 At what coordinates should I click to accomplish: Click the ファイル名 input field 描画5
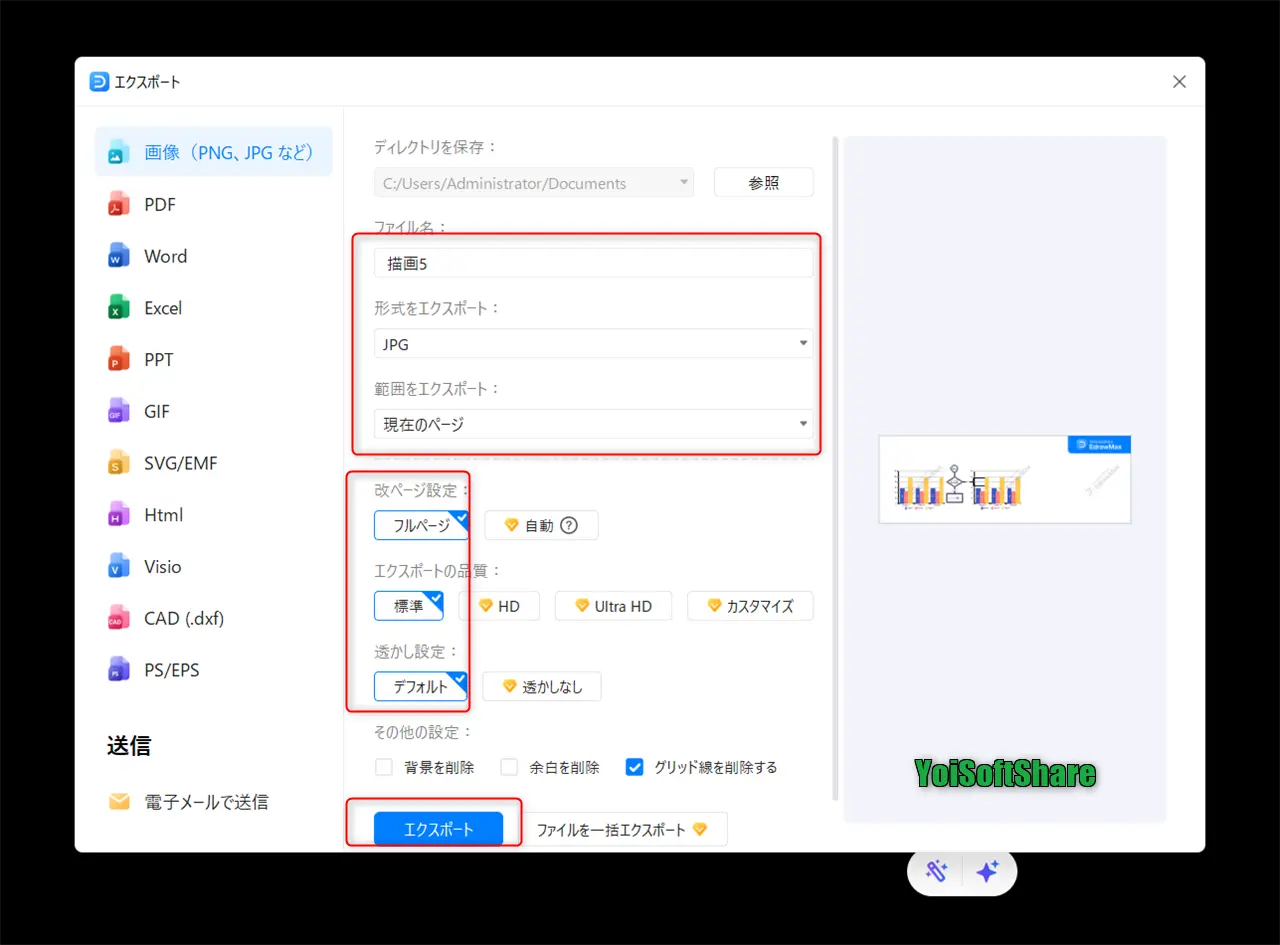point(594,263)
